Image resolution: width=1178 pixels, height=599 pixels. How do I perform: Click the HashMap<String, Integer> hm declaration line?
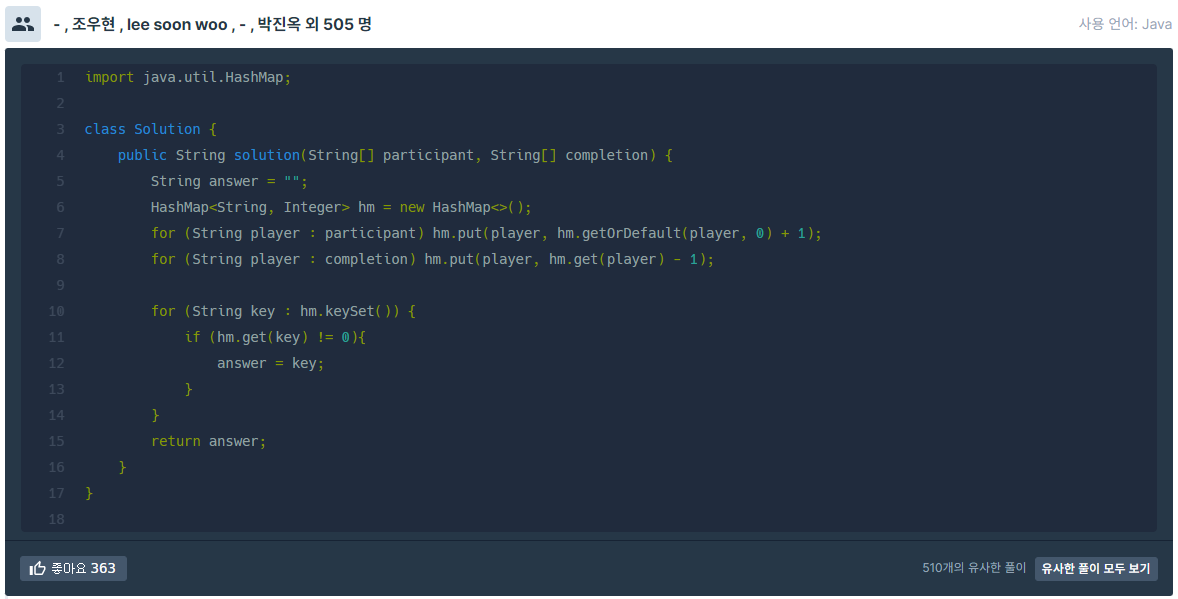[x=341, y=207]
